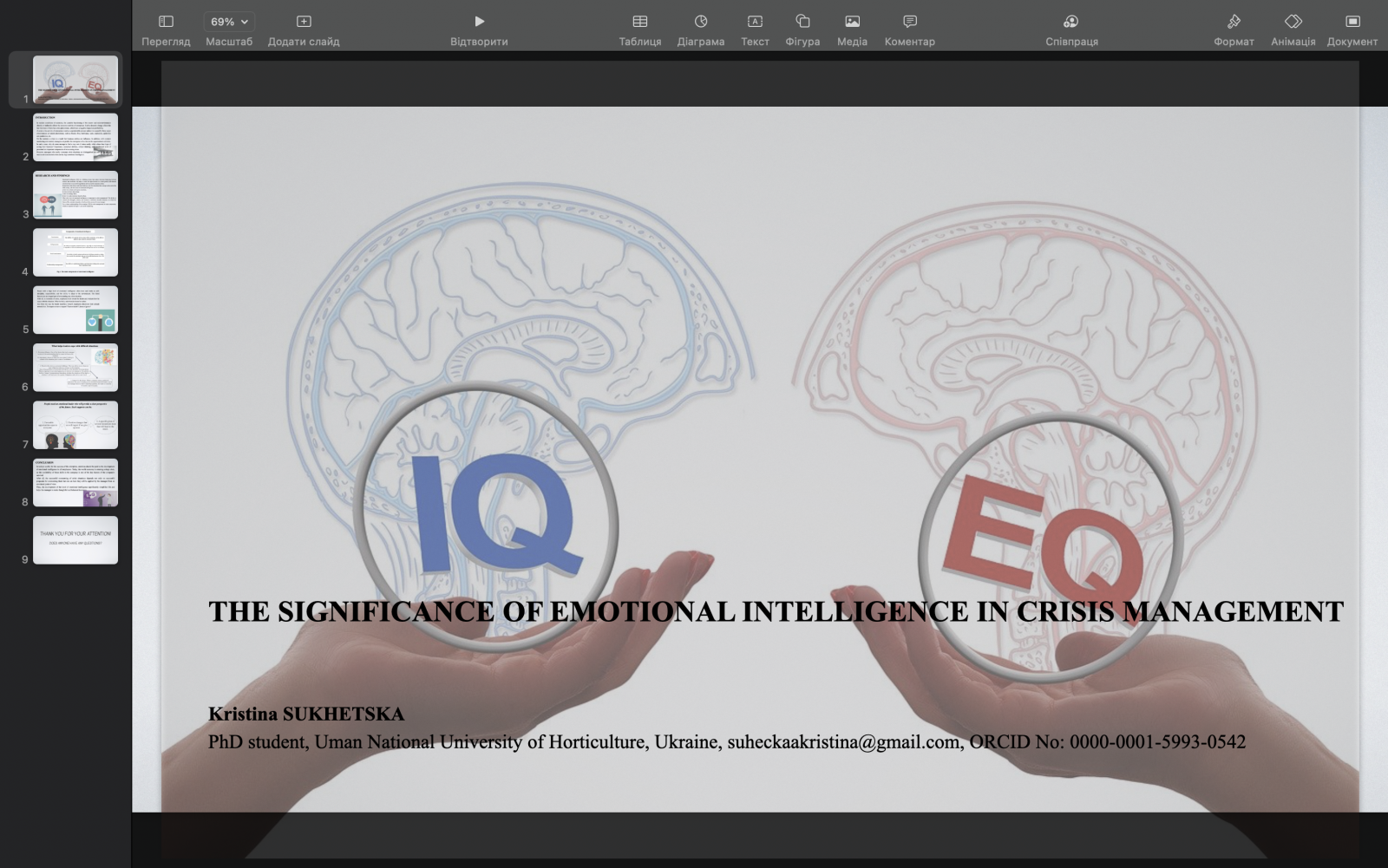The image size is (1388, 868).
Task: Select slide 2 Introduction thumbnail
Action: (75, 137)
